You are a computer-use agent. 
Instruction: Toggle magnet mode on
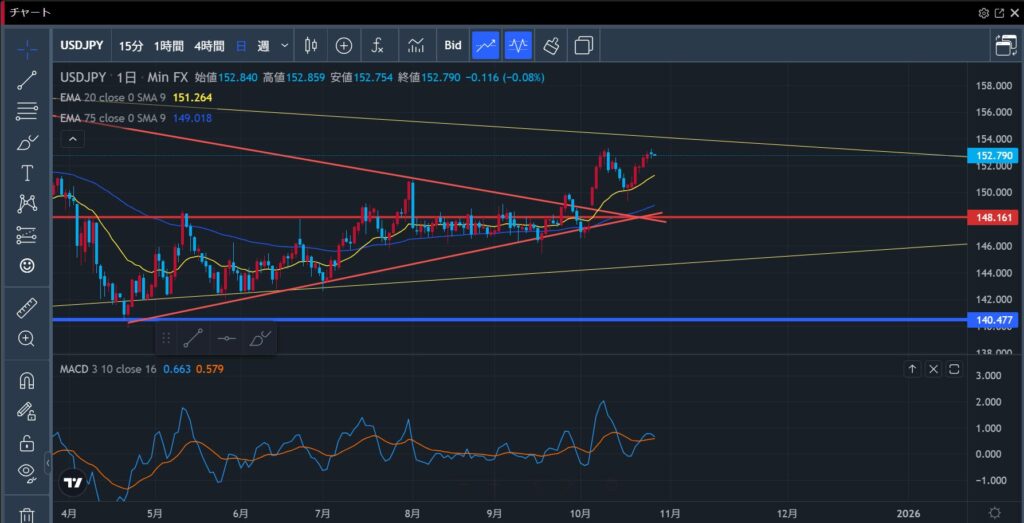[27, 381]
